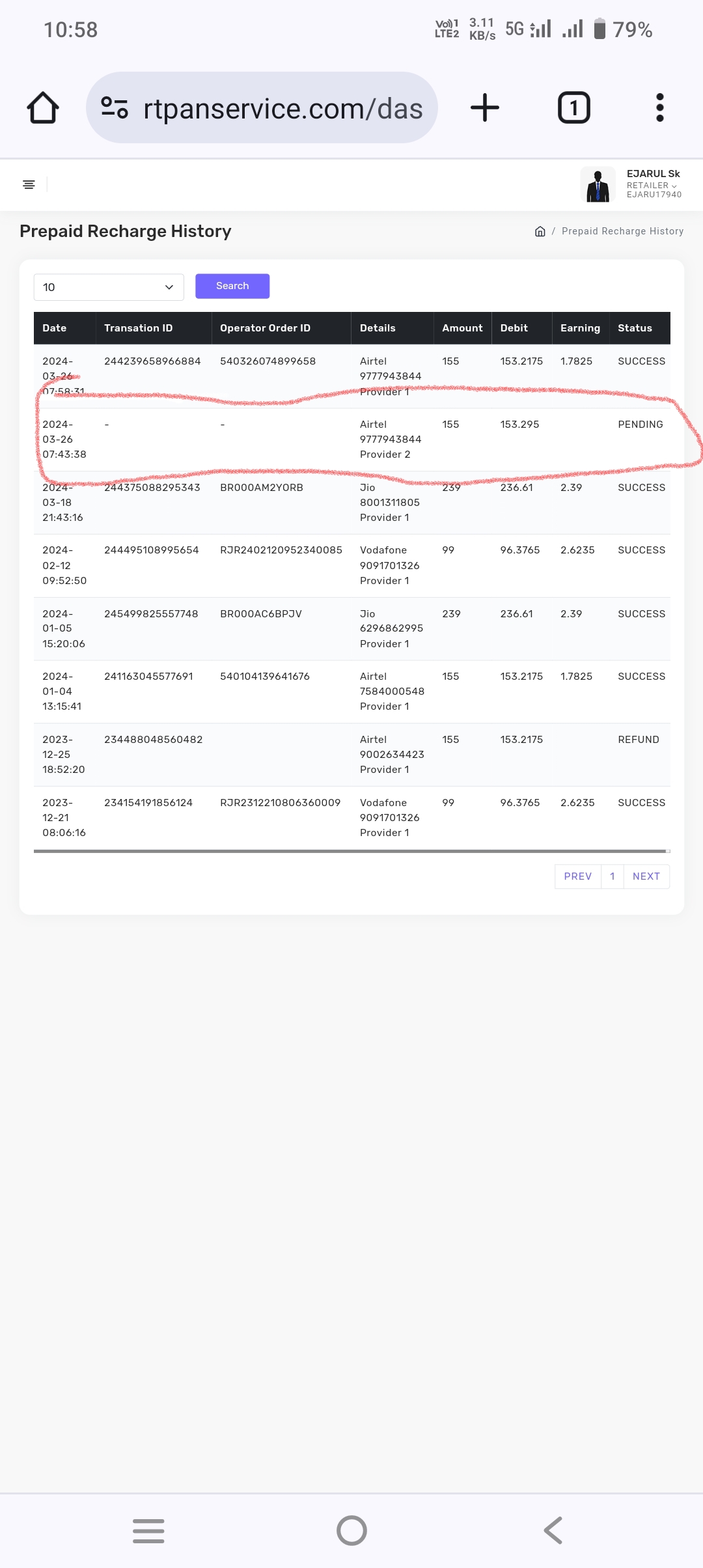Open browser three-dot overflow menu
The height and width of the screenshot is (1568, 703).
[x=659, y=107]
